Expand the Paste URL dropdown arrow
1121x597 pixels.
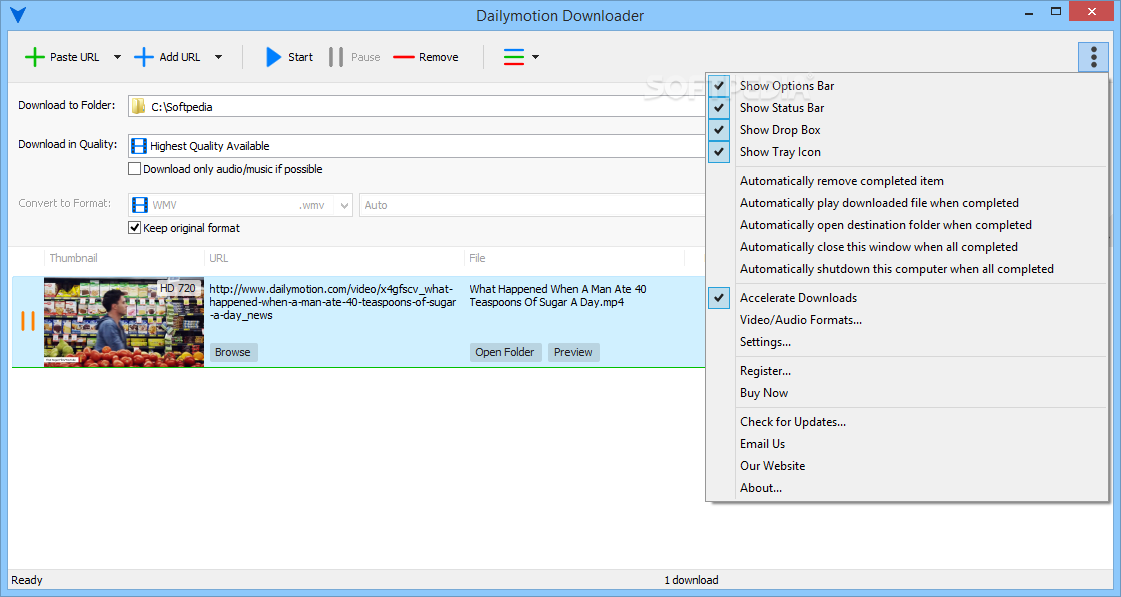pyautogui.click(x=117, y=57)
